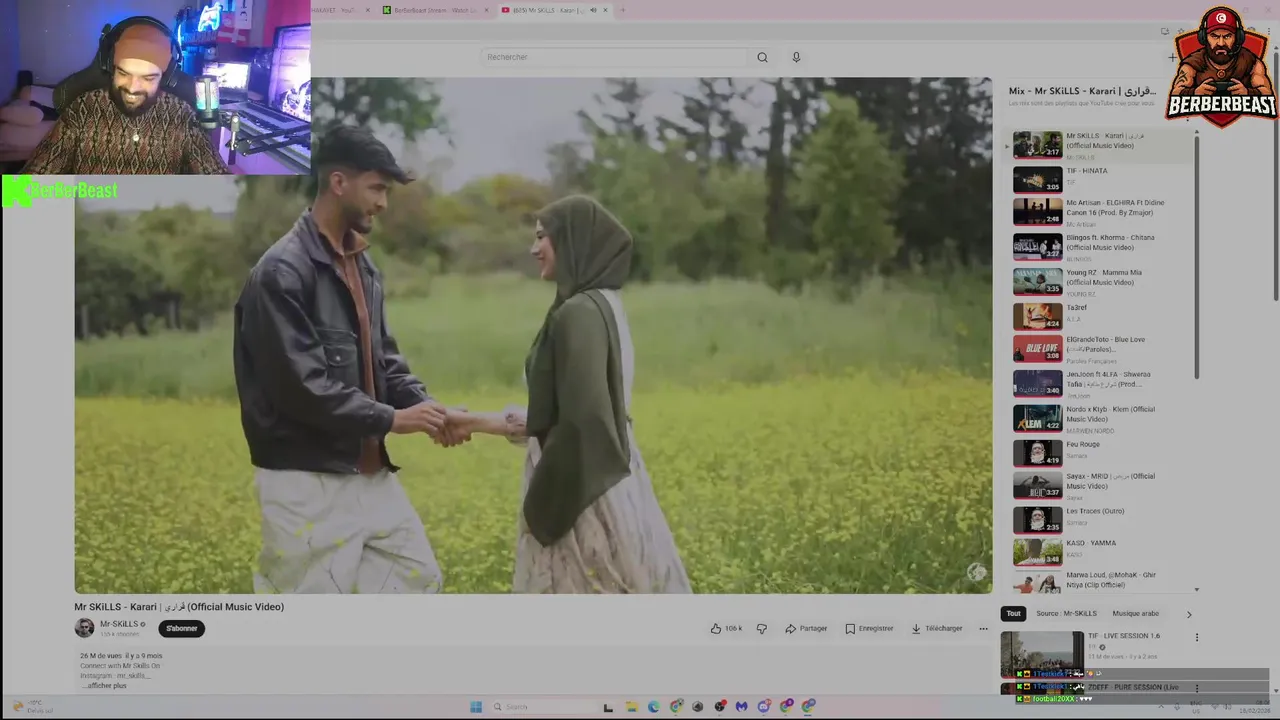Click the YouTube search magnifier icon
This screenshot has width=1280, height=720.
point(762,57)
